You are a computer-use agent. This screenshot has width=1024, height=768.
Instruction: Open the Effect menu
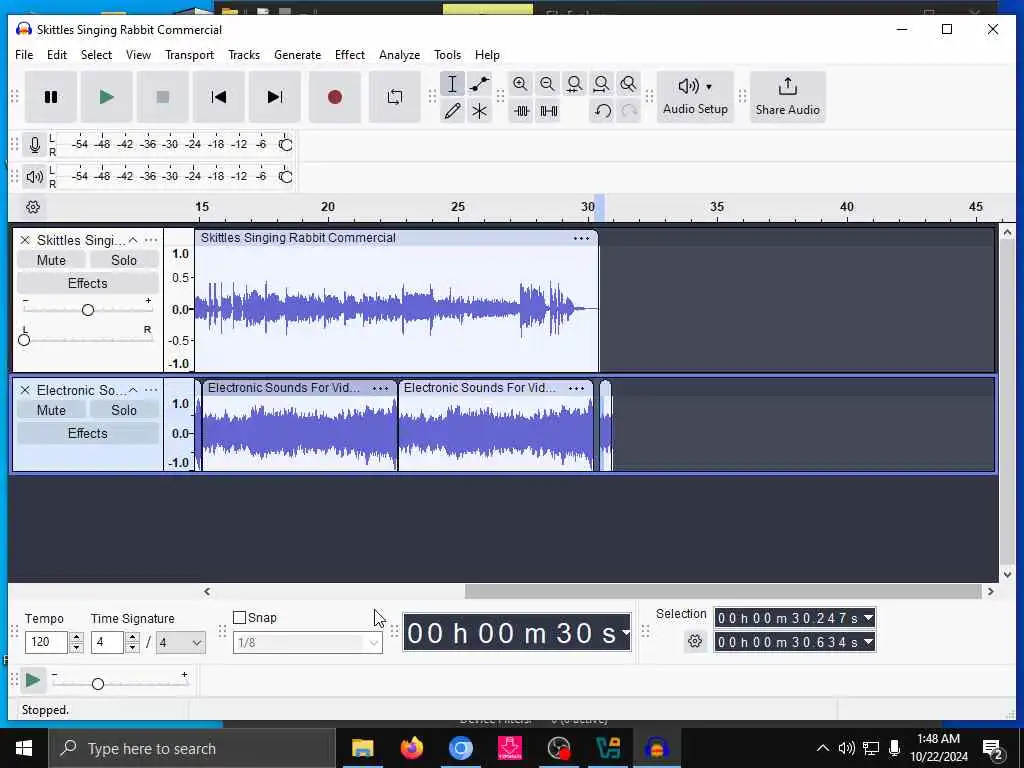click(x=349, y=55)
